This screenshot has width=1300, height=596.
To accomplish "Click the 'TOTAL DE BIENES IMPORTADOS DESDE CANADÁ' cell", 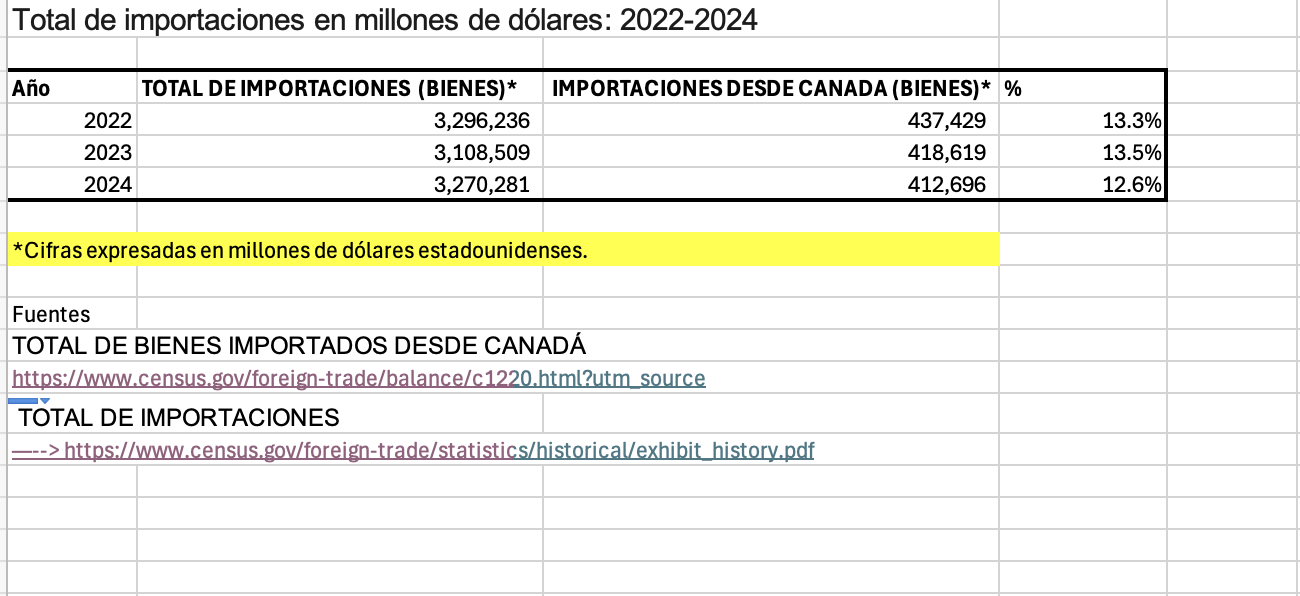I will click(299, 346).
